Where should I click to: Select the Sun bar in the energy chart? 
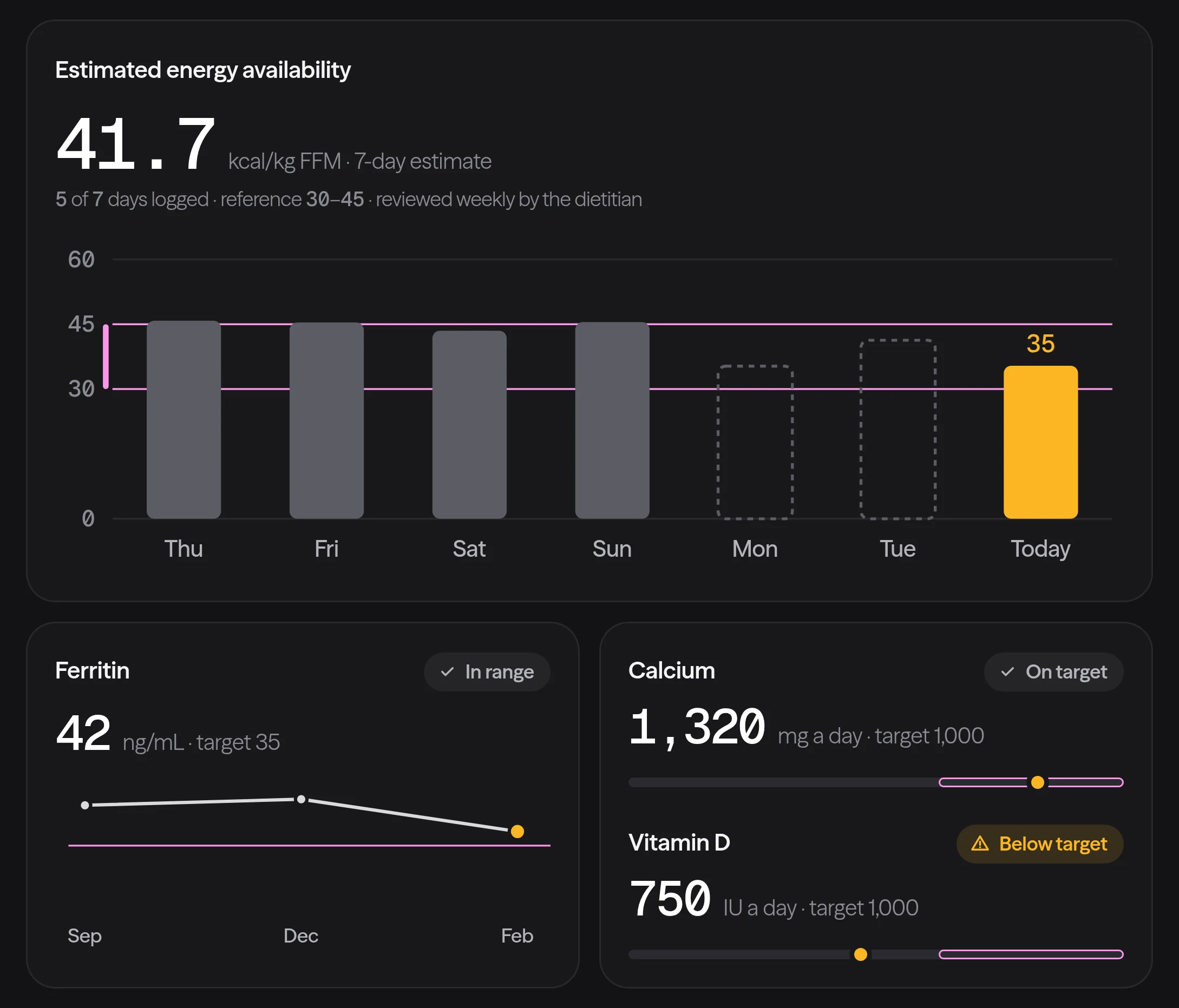click(x=612, y=420)
